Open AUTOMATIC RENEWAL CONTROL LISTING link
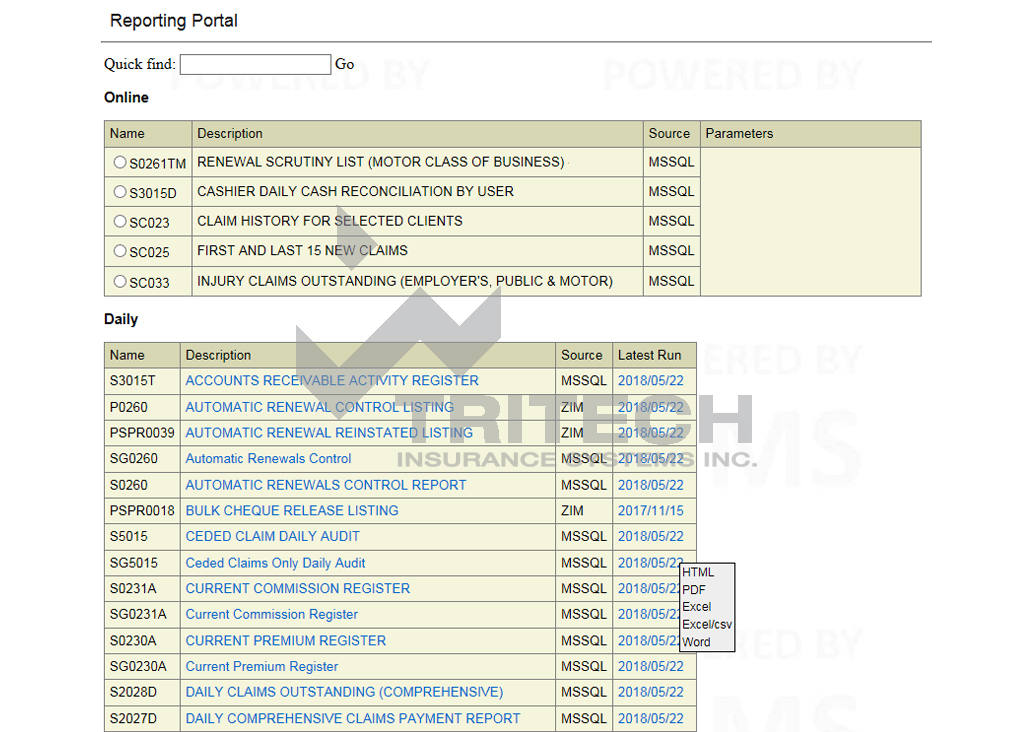Viewport: 1030px width, 732px height. 319,407
